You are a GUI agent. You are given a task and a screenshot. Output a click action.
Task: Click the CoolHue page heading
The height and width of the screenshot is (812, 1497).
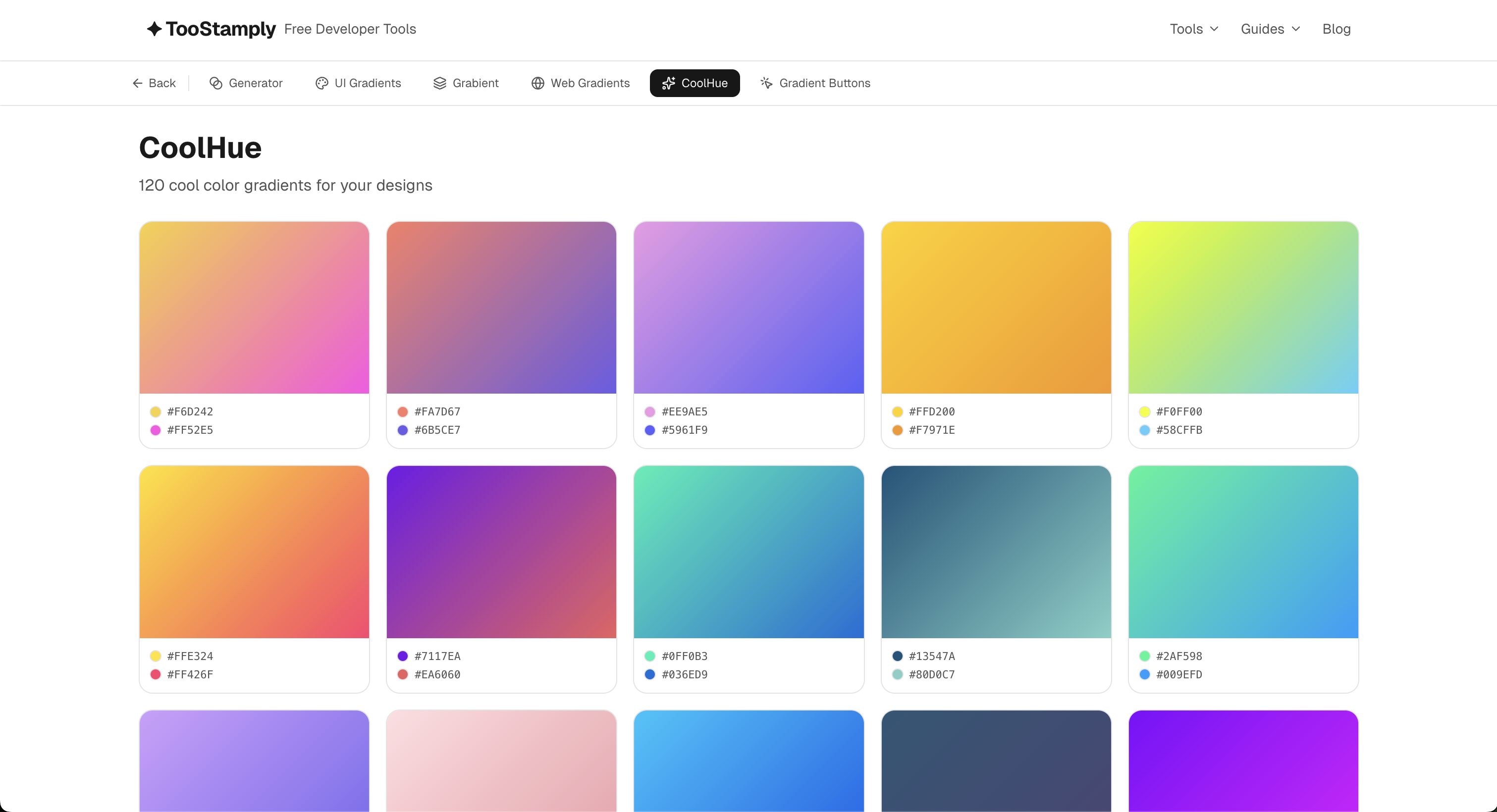pyautogui.click(x=200, y=148)
